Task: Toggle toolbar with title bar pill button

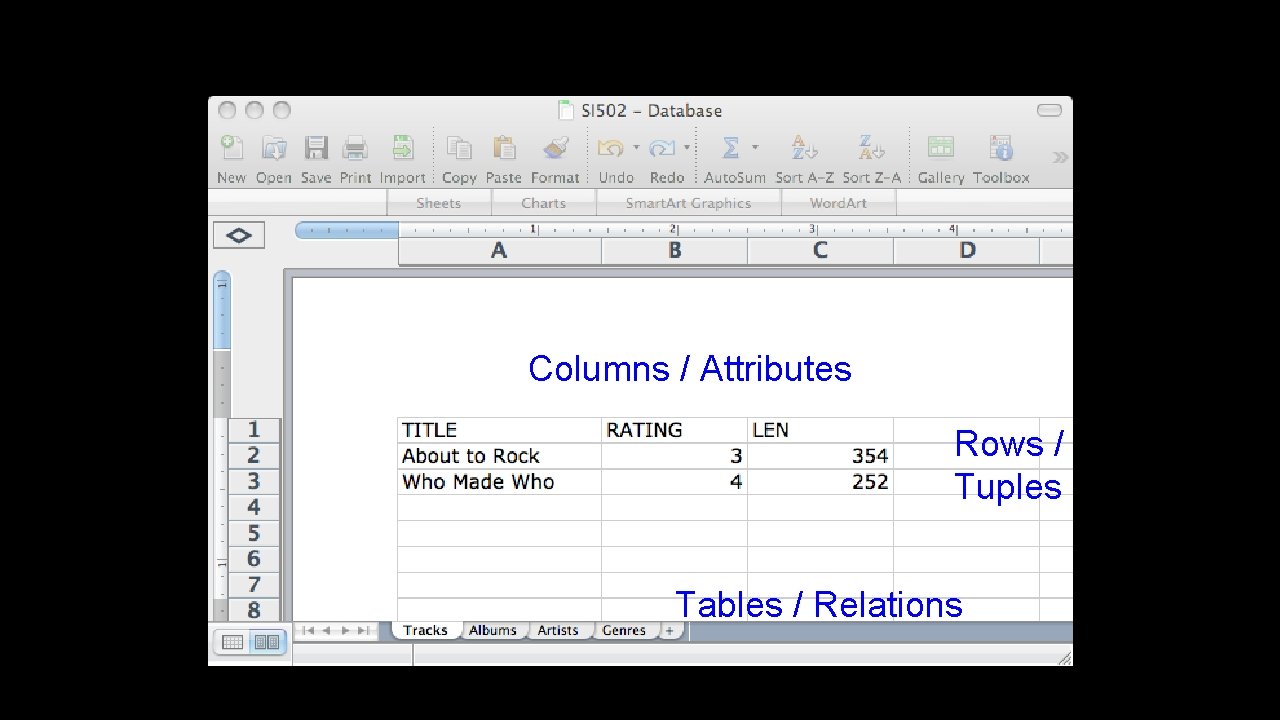Action: tap(1049, 110)
